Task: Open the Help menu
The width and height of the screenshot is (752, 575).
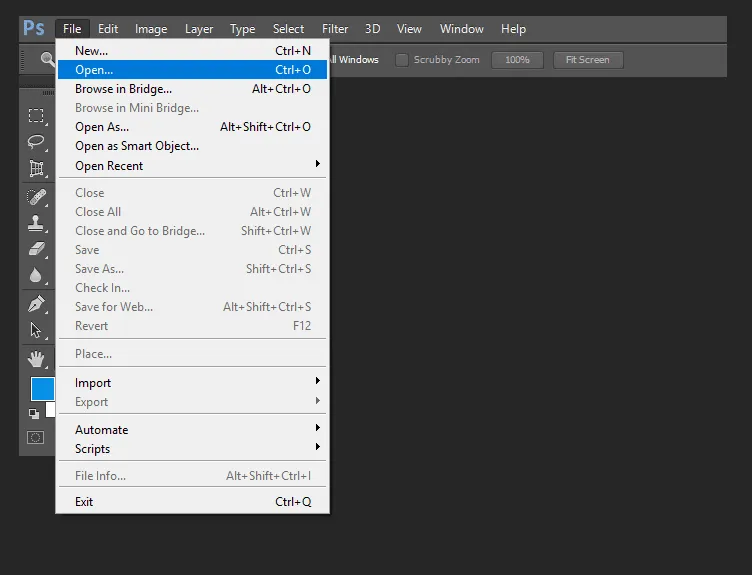Action: (x=514, y=29)
